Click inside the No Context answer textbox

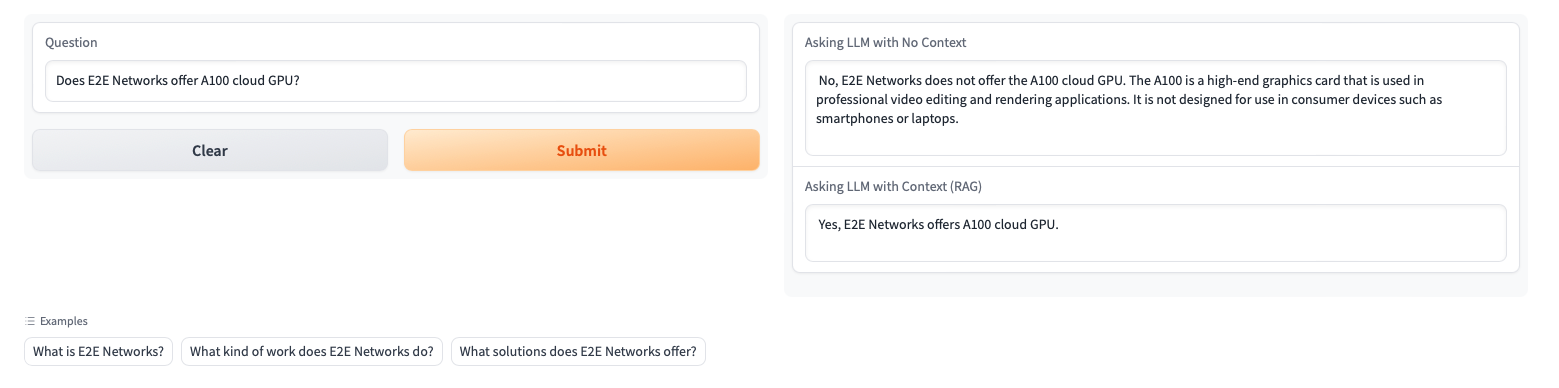1155,108
